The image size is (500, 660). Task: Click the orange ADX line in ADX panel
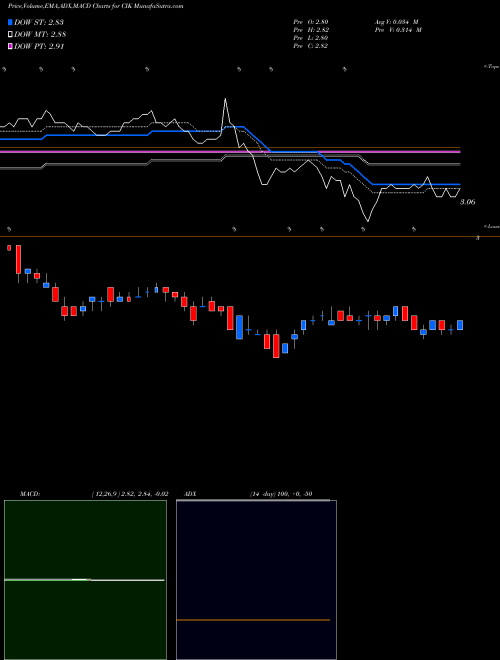(253, 620)
